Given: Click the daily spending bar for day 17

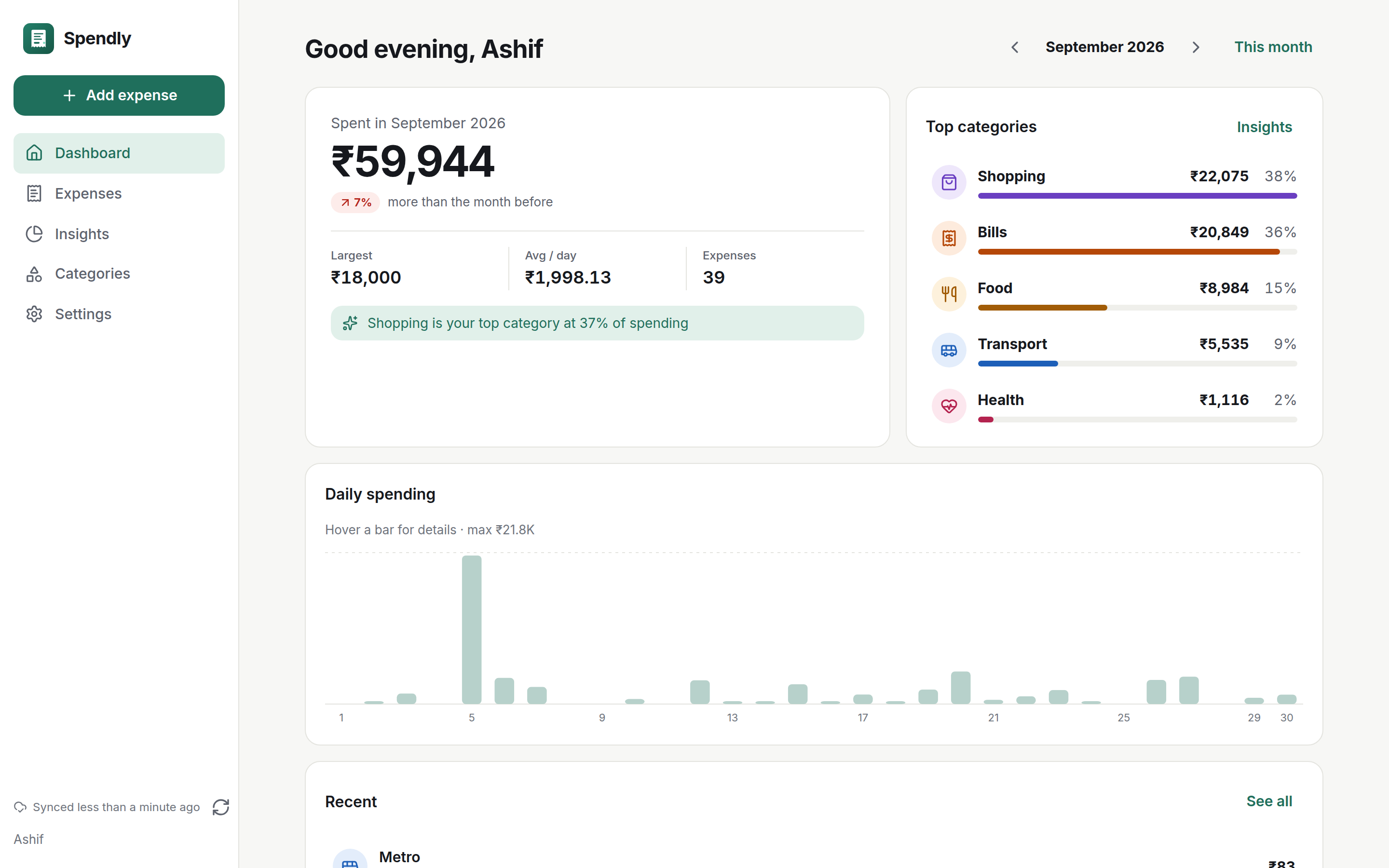Looking at the screenshot, I should pyautogui.click(x=863, y=699).
